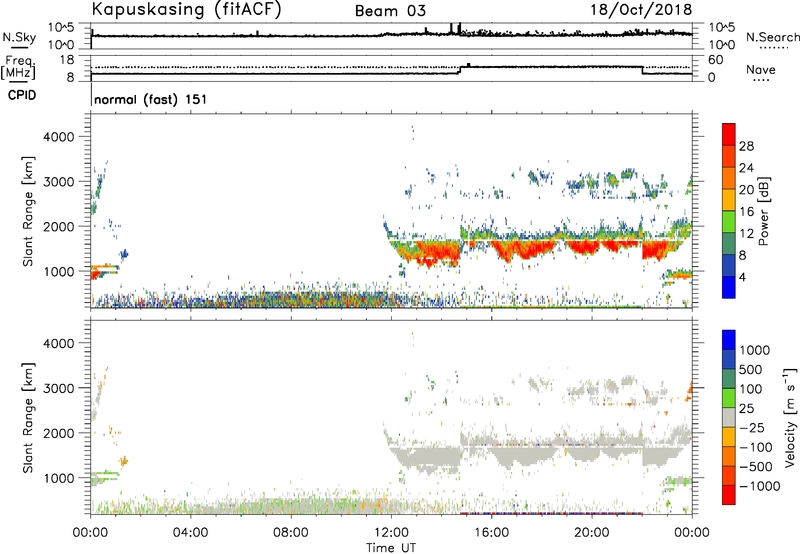
Task: Click the 'N.Search' legend label
Action: coord(773,37)
